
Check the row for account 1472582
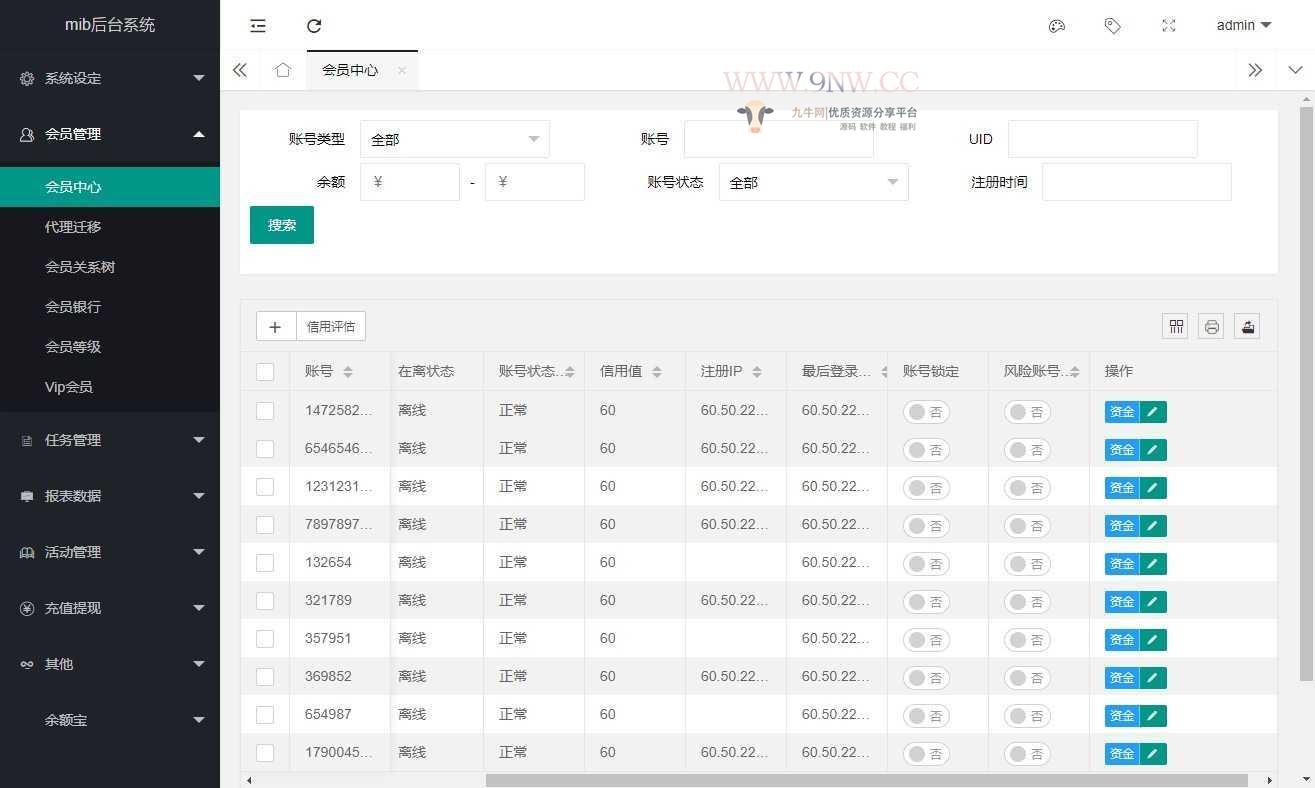[x=265, y=410]
